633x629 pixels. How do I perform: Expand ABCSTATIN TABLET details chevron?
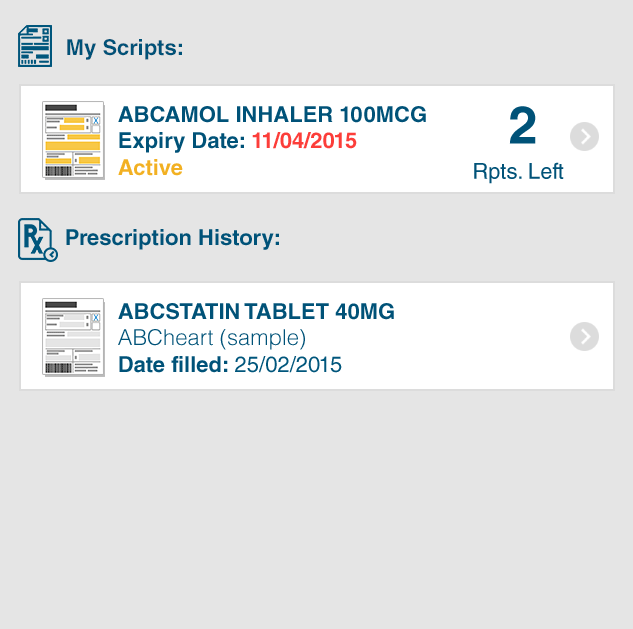coord(584,336)
